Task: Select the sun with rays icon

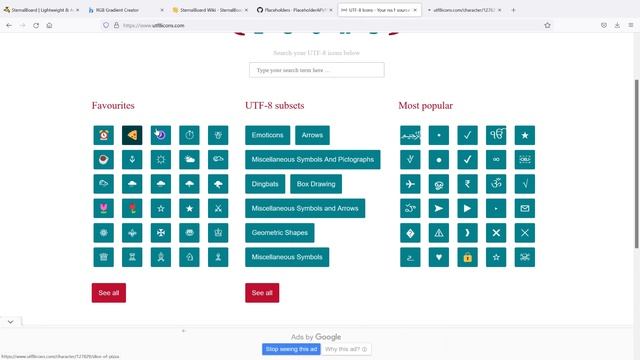Action: pyautogui.click(x=161, y=160)
